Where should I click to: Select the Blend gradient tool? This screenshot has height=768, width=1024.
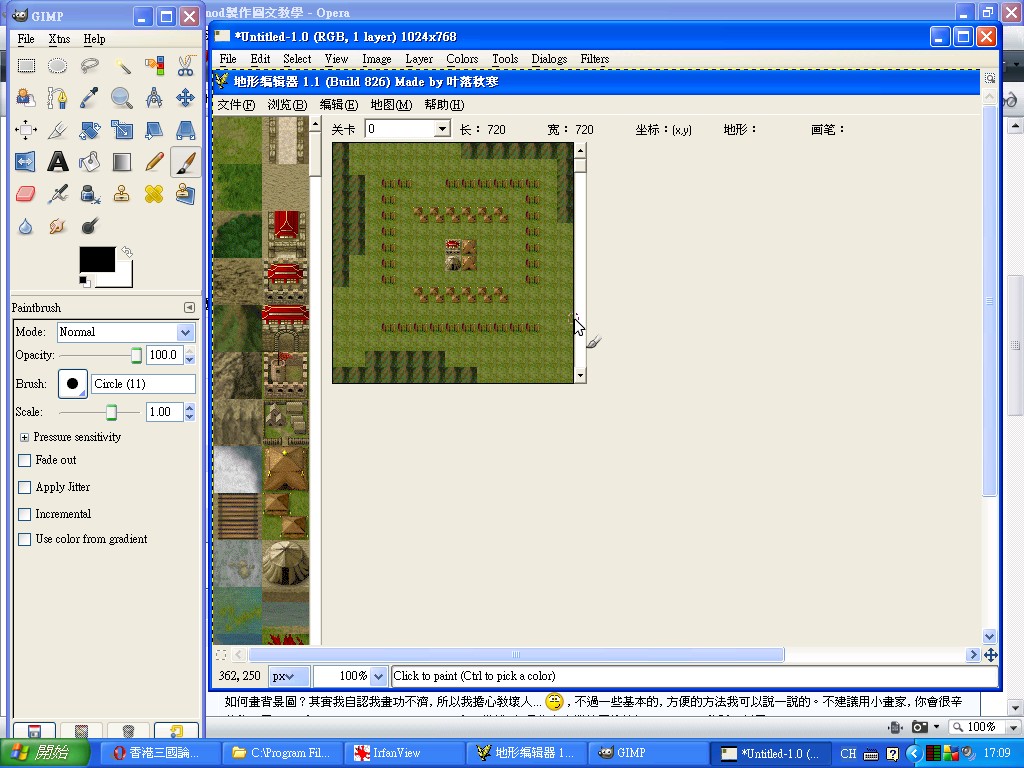(x=121, y=162)
